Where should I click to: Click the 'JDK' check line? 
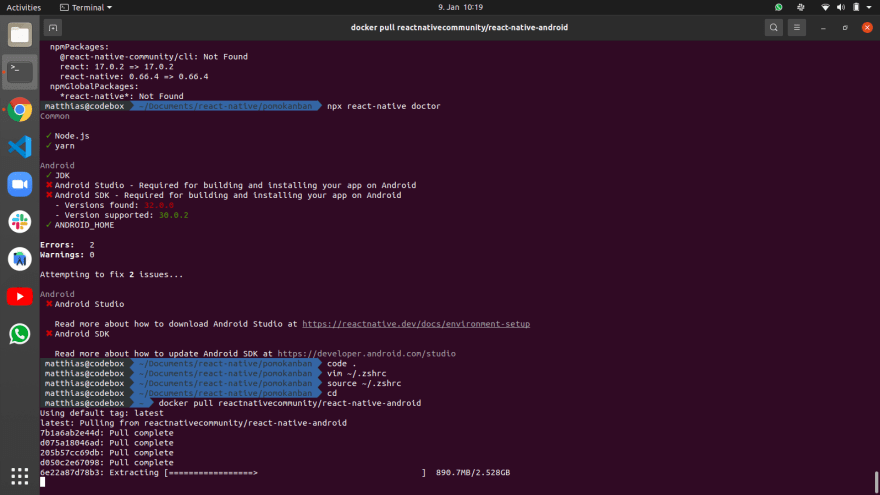[x=57, y=176]
